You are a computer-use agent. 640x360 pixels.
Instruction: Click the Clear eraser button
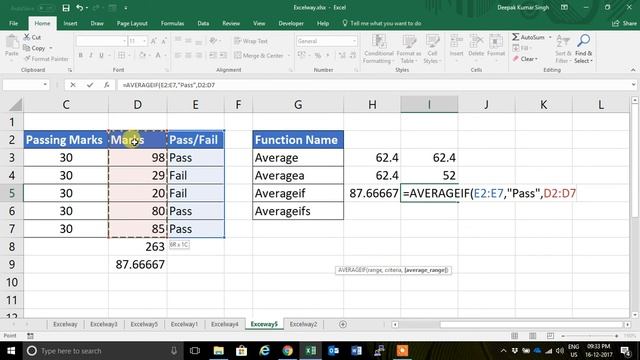coord(525,59)
